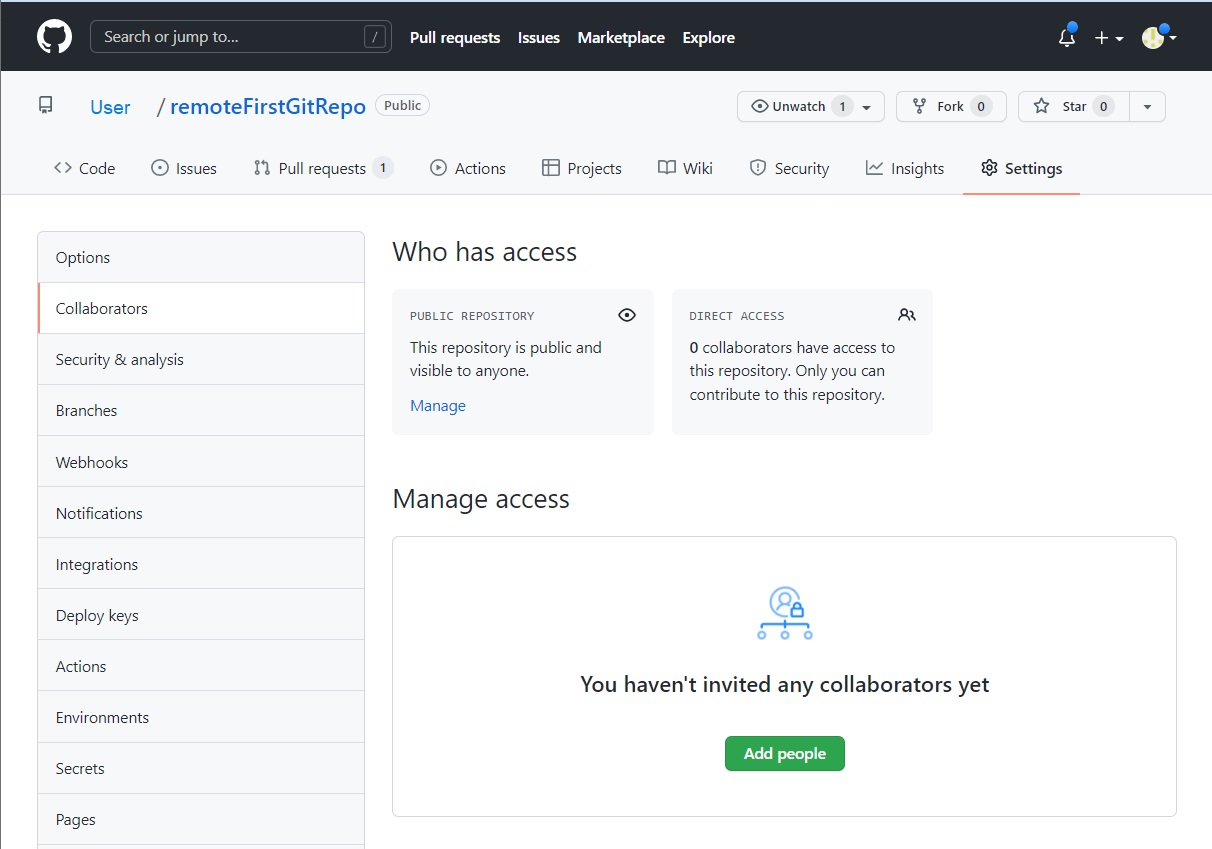Click the Manage visibility link
1212x849 pixels.
click(438, 405)
